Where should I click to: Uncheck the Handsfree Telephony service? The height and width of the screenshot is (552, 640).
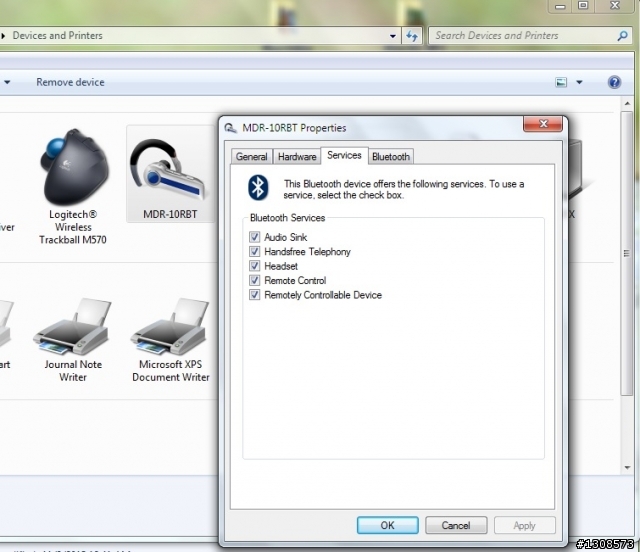[254, 252]
